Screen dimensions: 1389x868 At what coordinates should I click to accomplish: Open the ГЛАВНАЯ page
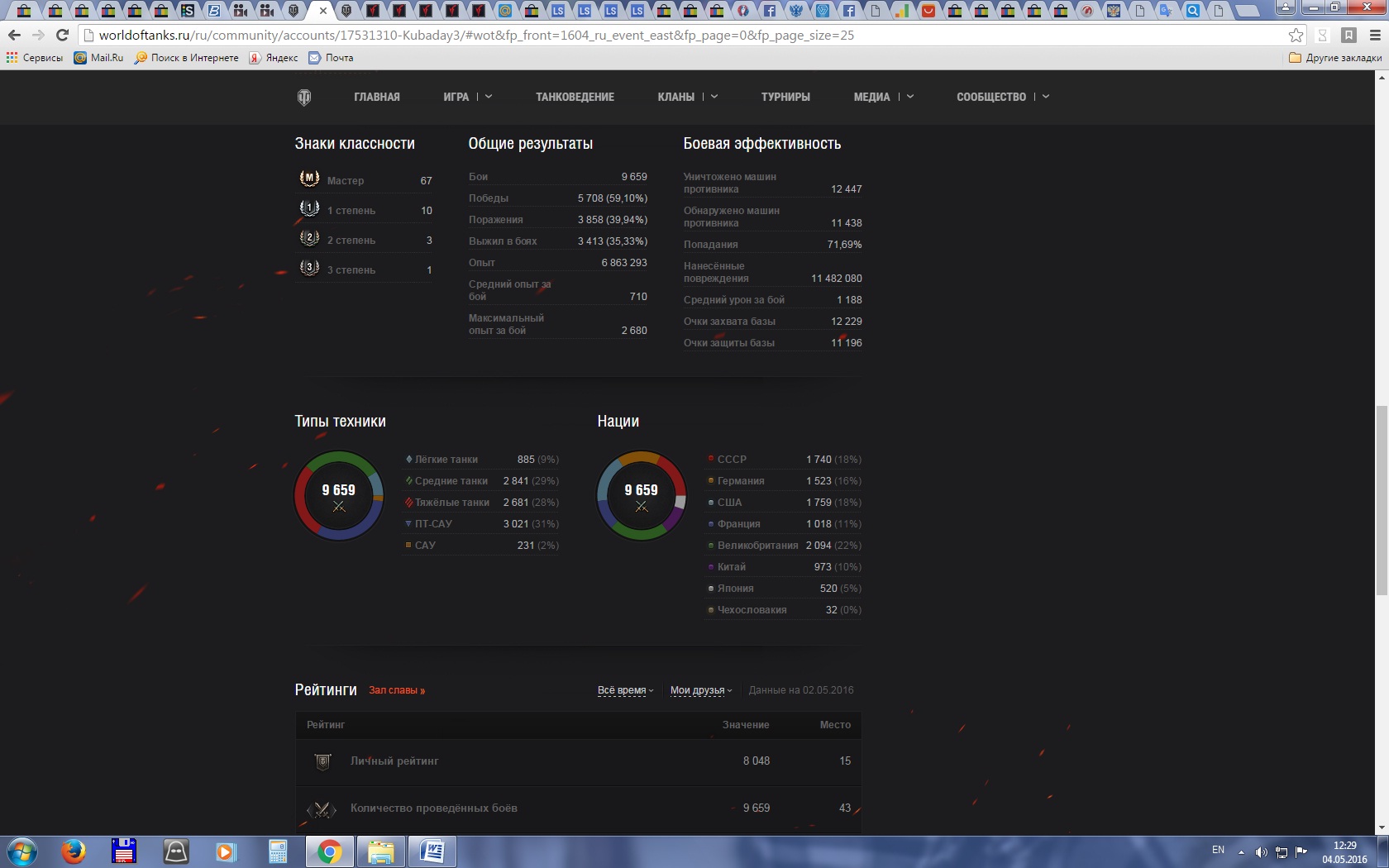click(x=377, y=97)
